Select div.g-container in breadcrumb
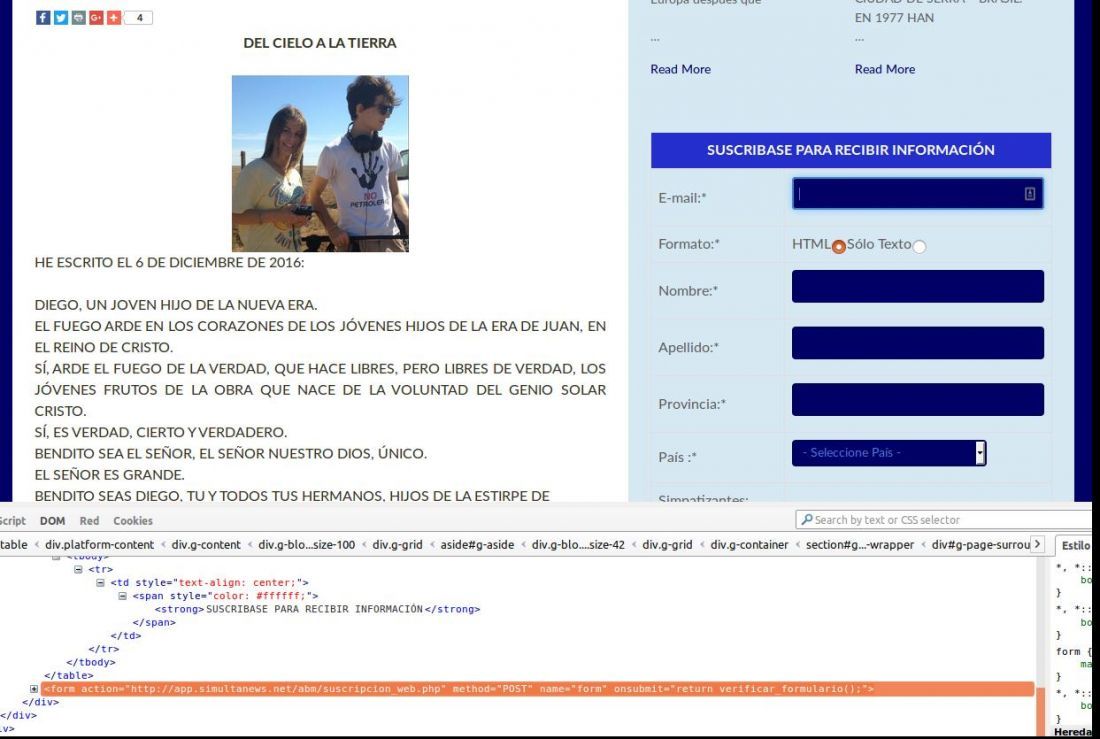The height and width of the screenshot is (739, 1100). pyautogui.click(x=749, y=545)
